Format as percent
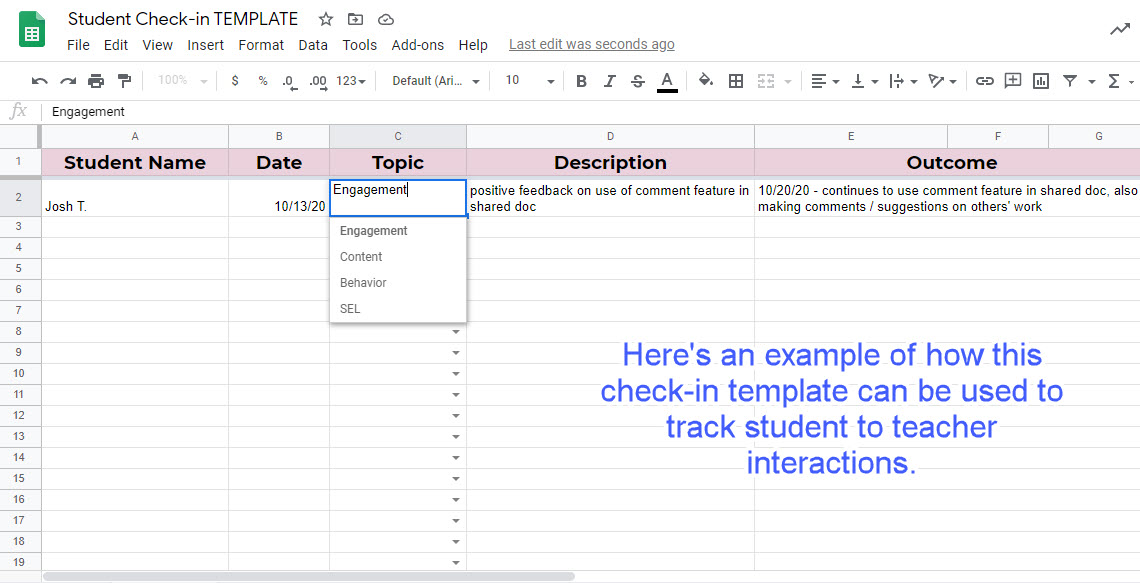Screen dimensions: 1140x583 pos(262,81)
